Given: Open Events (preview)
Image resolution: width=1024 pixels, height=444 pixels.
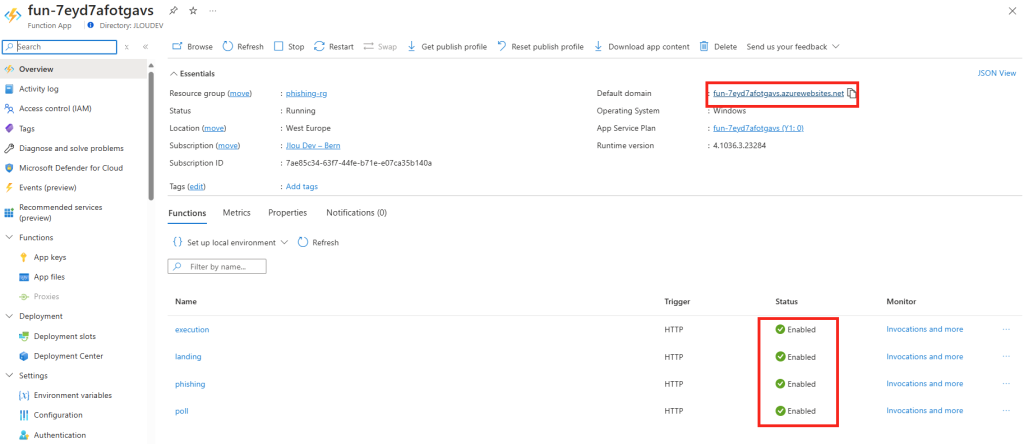Looking at the screenshot, I should (x=74, y=187).
